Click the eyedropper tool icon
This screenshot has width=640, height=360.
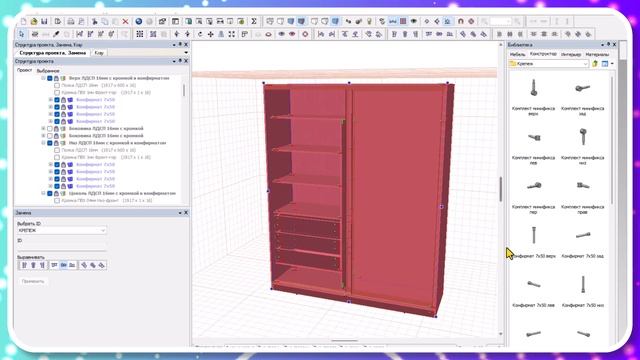[x=56, y=34]
